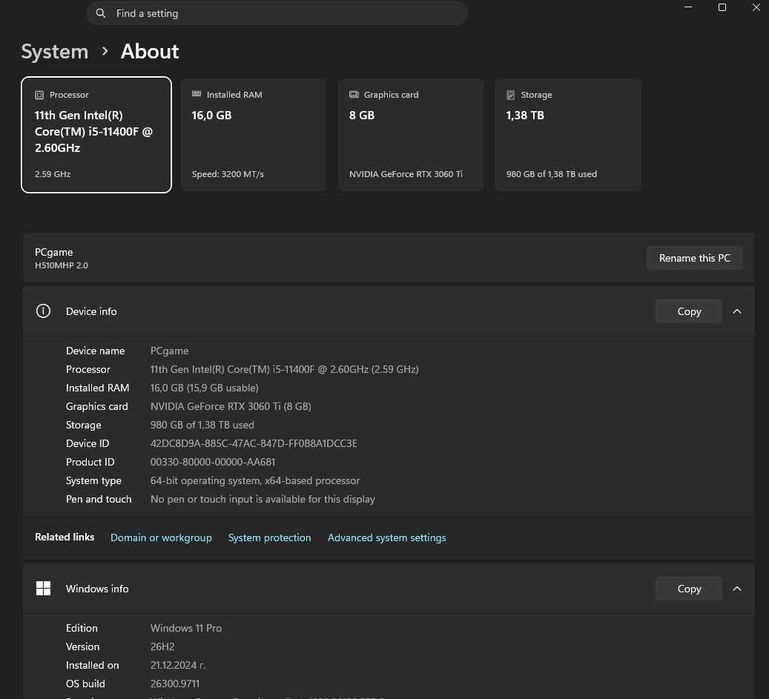Minimize the Settings window
The image size is (769, 699).
tap(688, 7)
